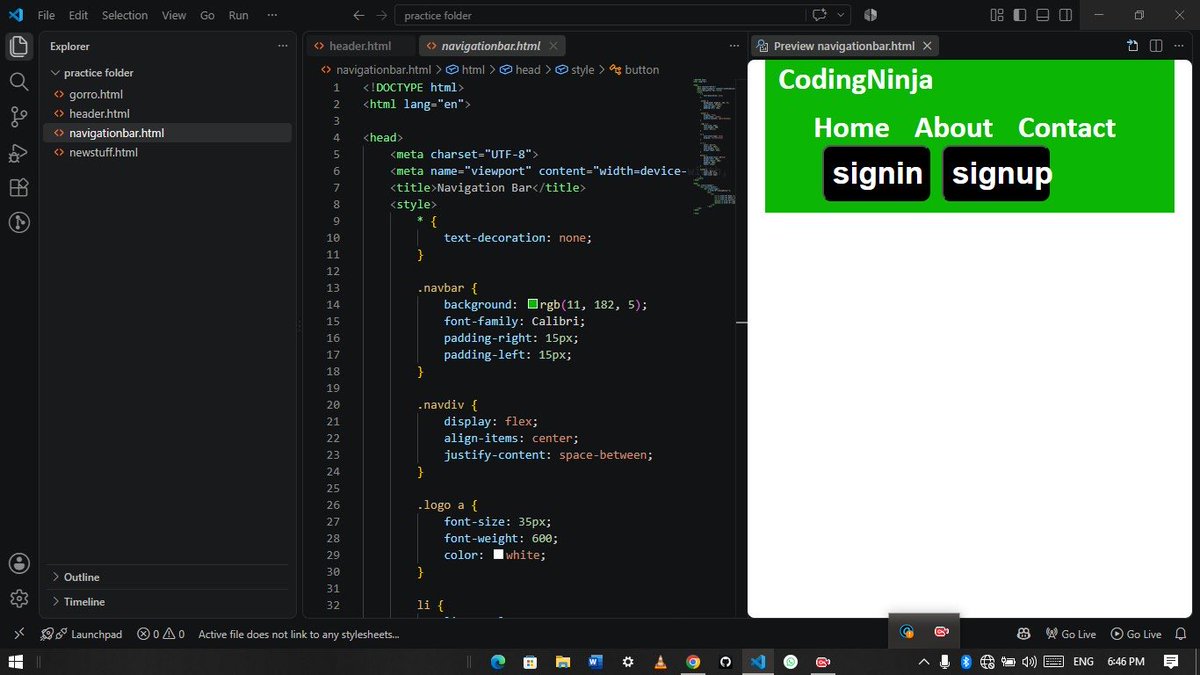Click the Launchpad status bar item

pyautogui.click(x=82, y=634)
